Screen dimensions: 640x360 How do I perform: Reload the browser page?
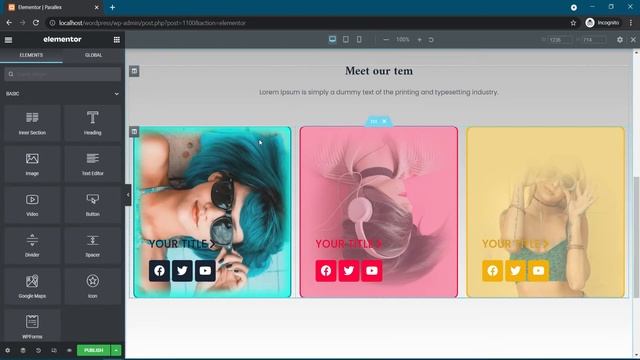click(x=36, y=23)
